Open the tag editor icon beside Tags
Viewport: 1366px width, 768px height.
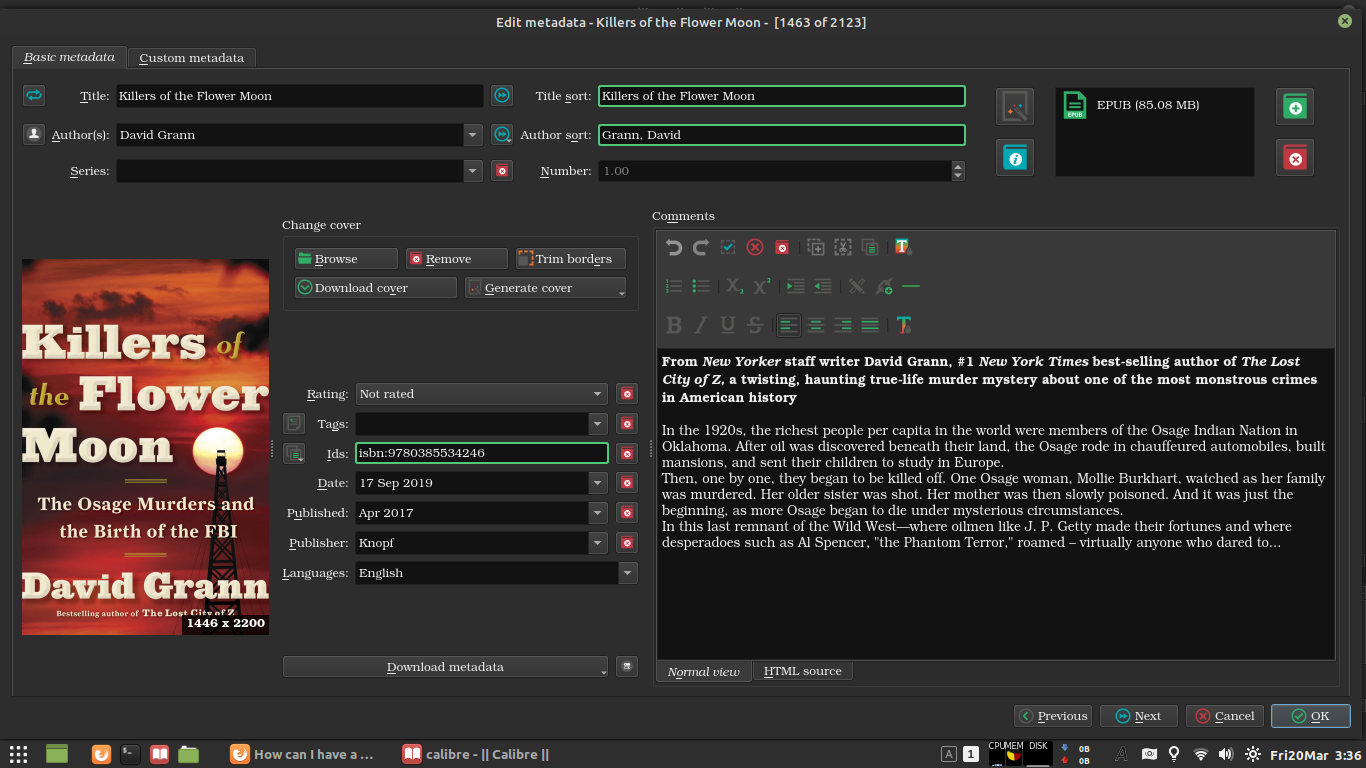294,424
